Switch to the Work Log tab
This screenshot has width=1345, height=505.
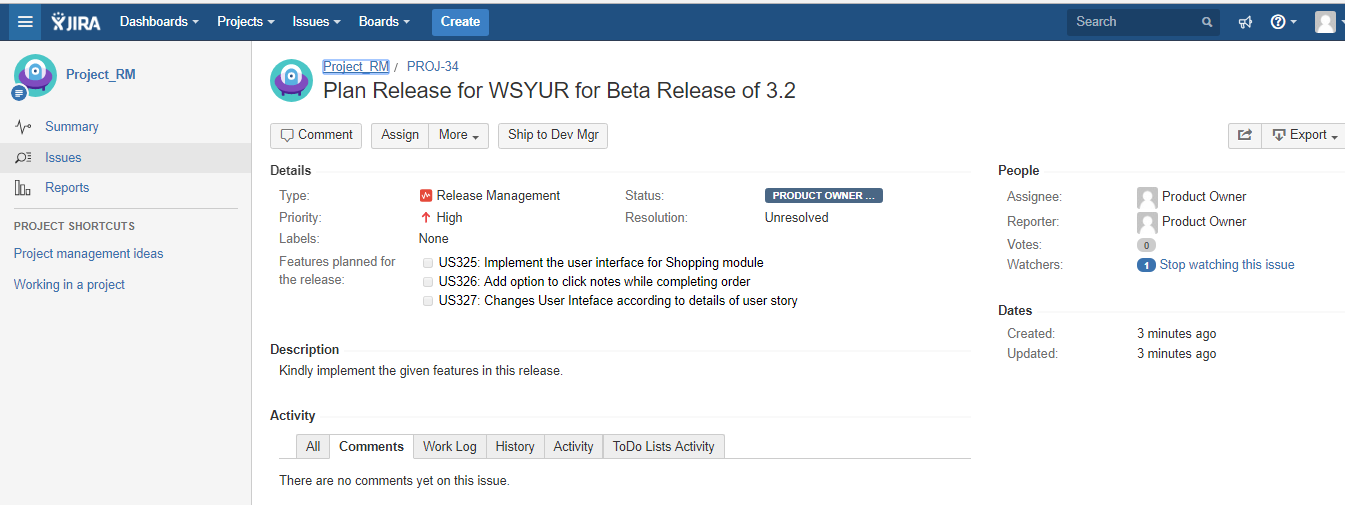point(449,446)
